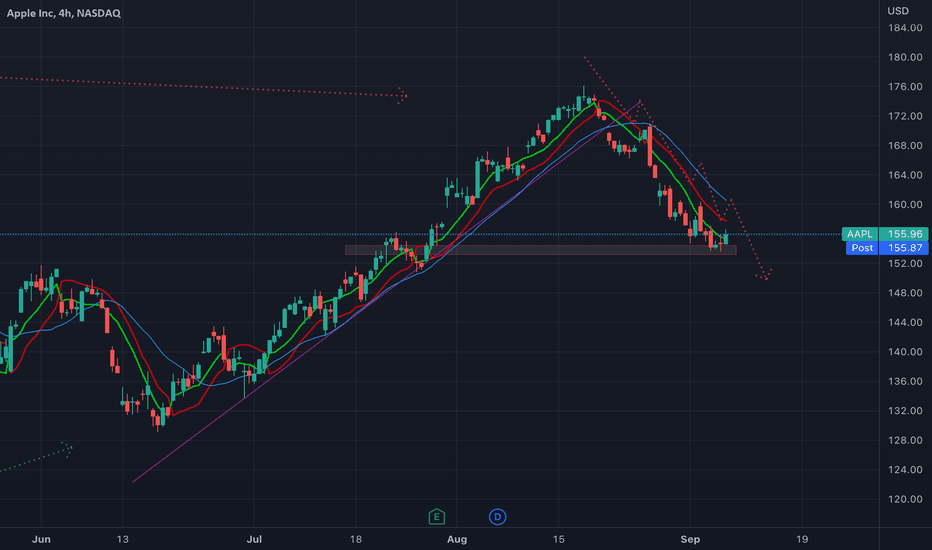This screenshot has height=550, width=932.
Task: Click the 152.00 price axis label
Action: (x=905, y=263)
